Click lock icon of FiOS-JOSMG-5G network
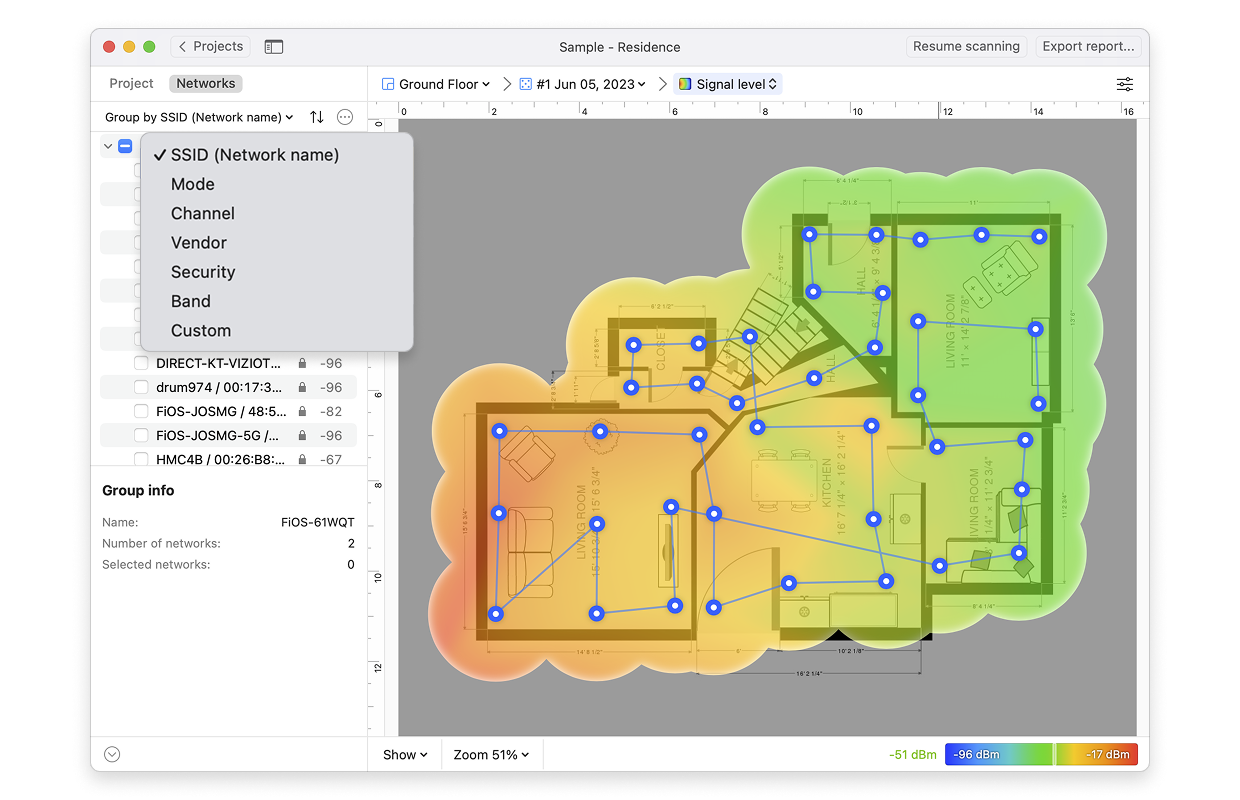Viewport: 1240px width, 800px height. point(302,435)
